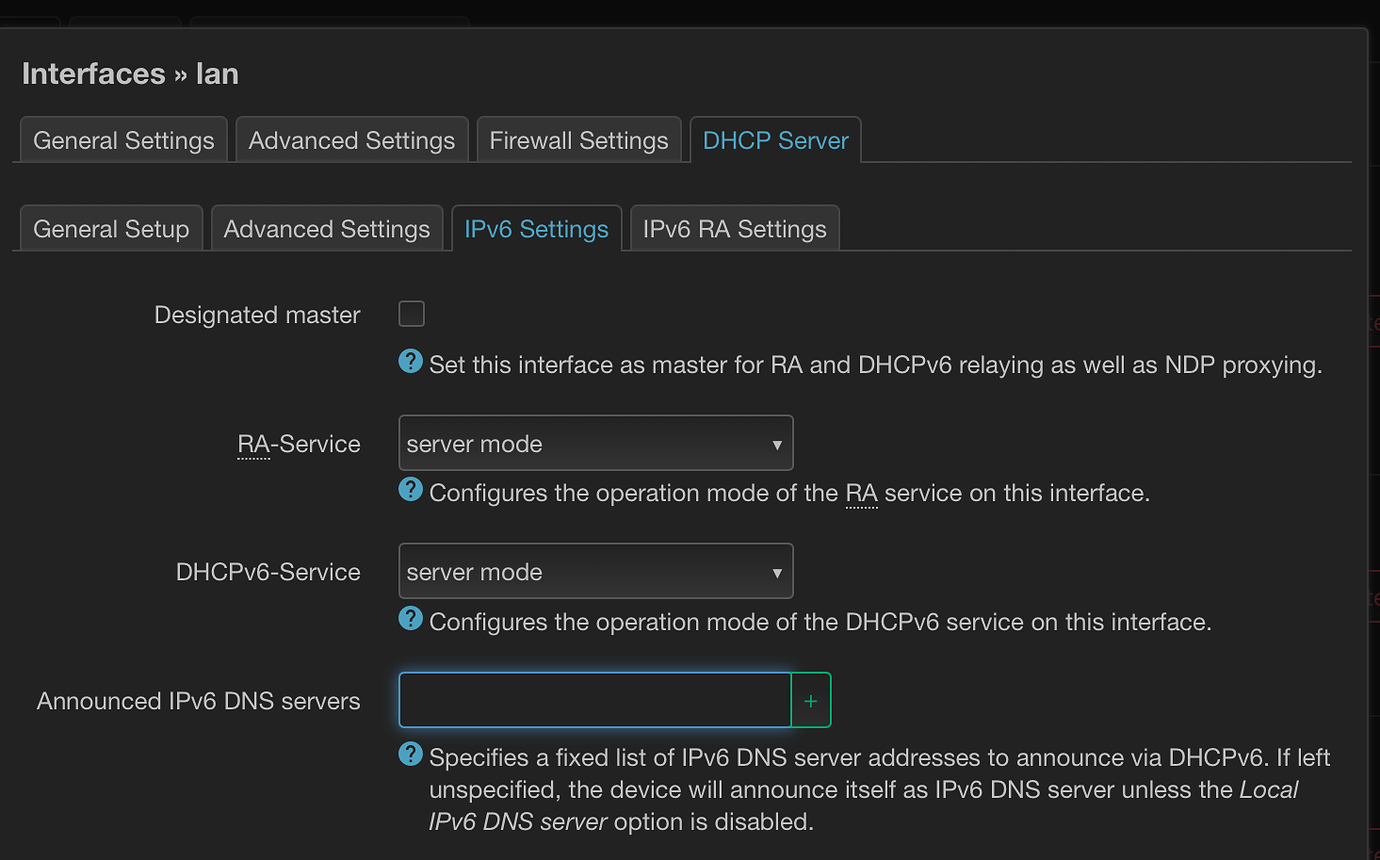The image size is (1380, 860).
Task: Click the dropdown arrow on DHCPv6-Service field
Action: 778,571
